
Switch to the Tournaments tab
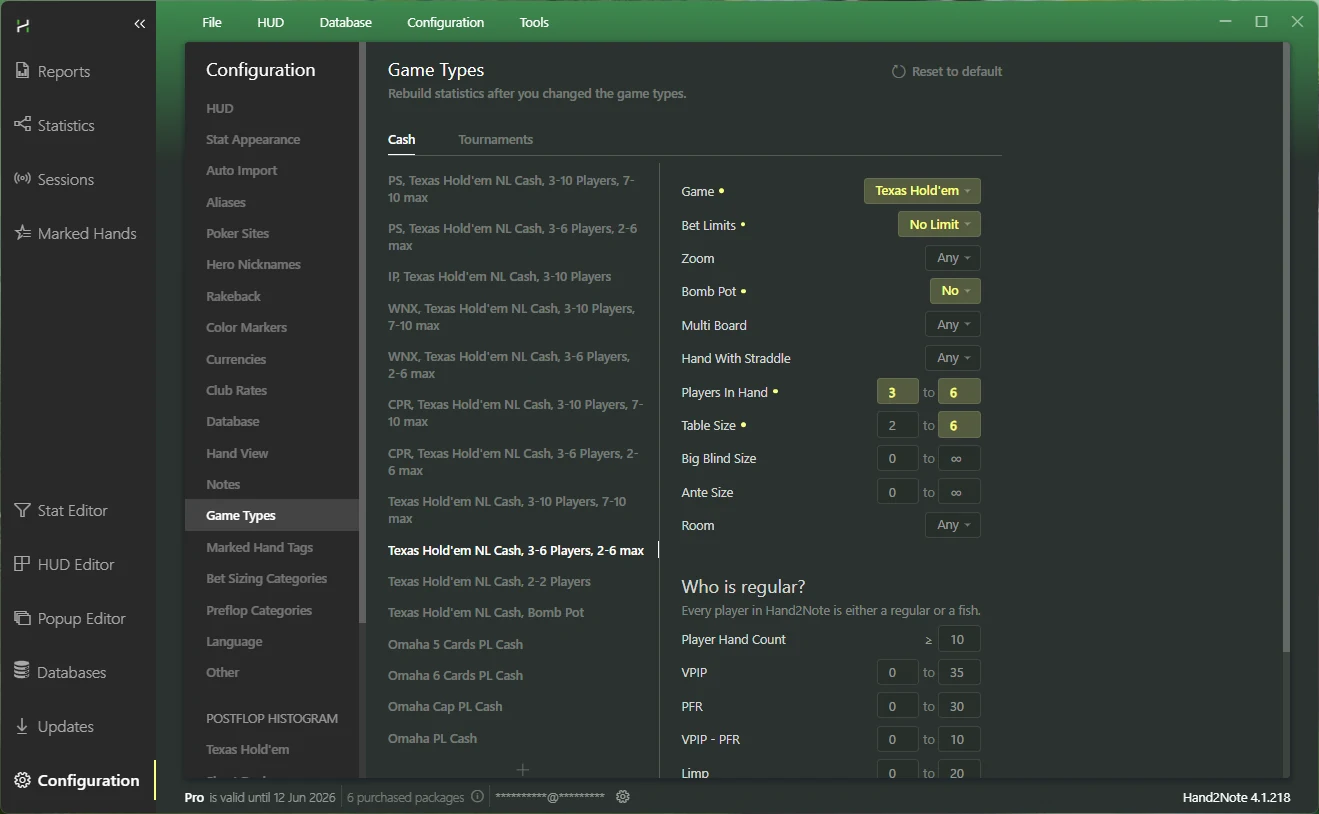[496, 140]
